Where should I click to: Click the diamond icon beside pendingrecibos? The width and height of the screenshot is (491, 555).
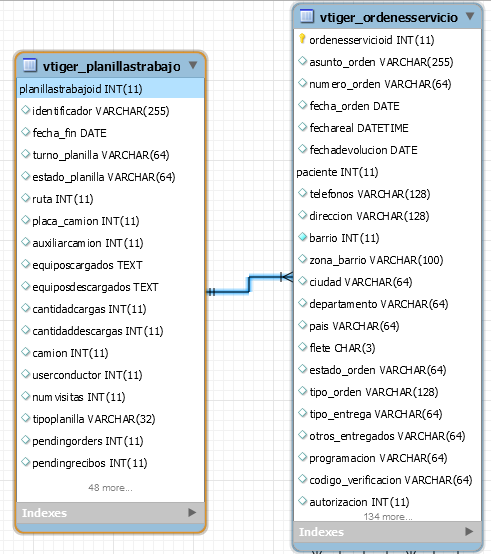pos(25,462)
